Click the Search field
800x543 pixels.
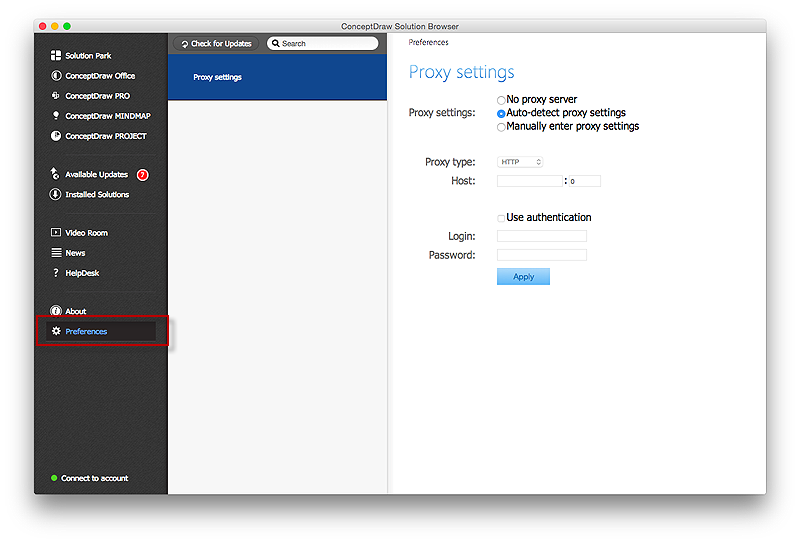[x=323, y=43]
